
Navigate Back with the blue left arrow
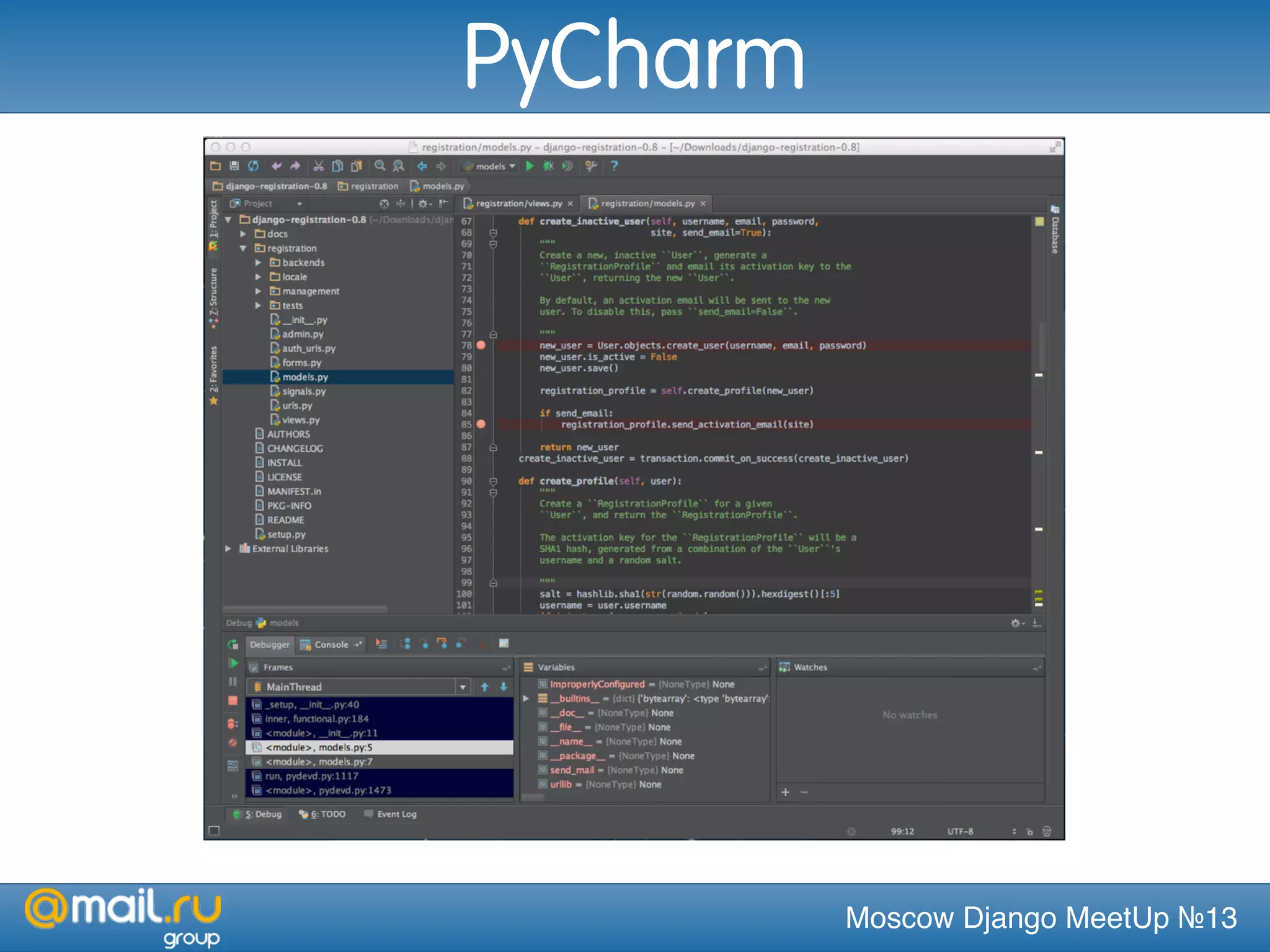422,166
